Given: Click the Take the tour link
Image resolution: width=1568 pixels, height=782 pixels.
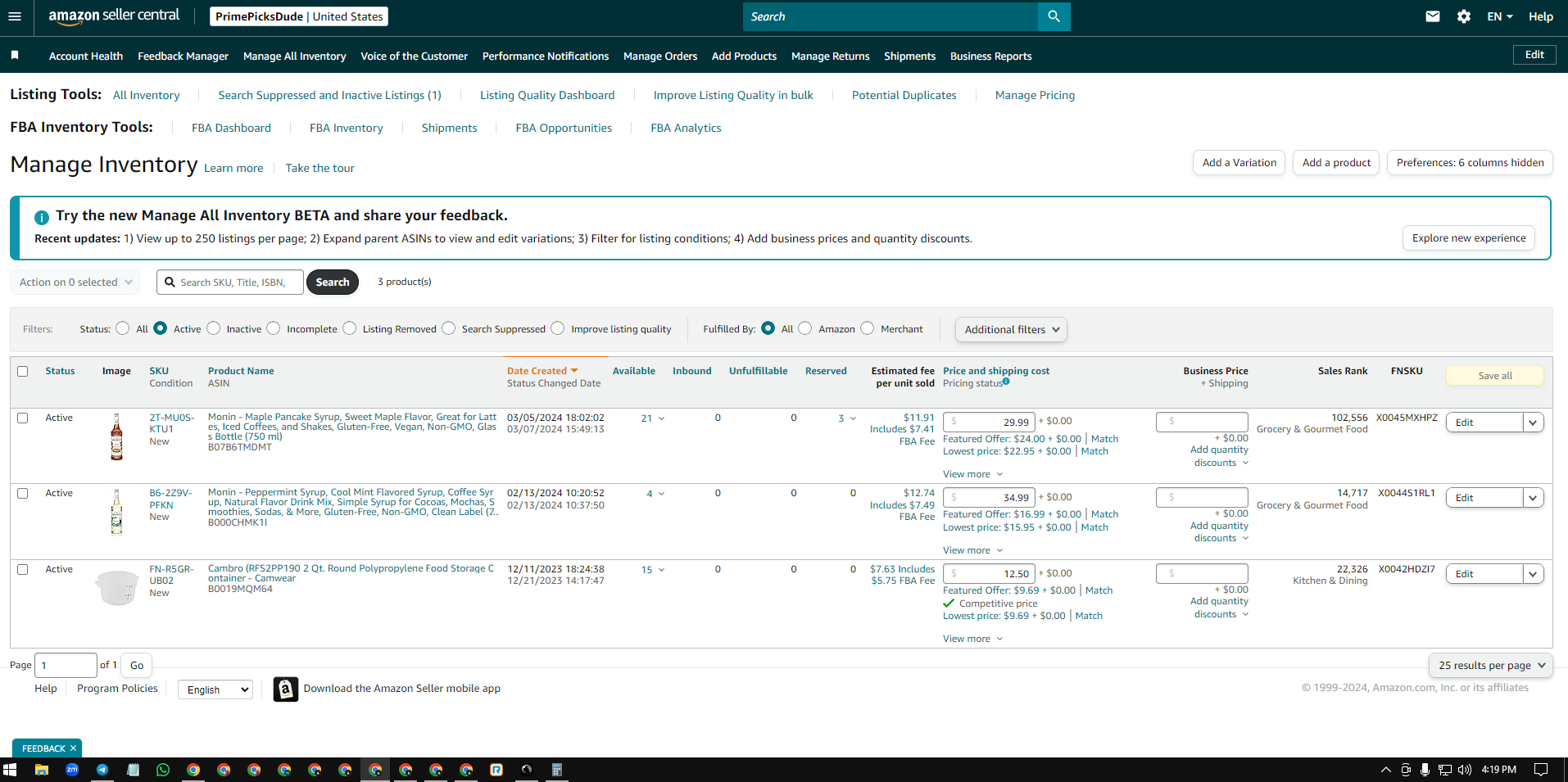Looking at the screenshot, I should (319, 168).
